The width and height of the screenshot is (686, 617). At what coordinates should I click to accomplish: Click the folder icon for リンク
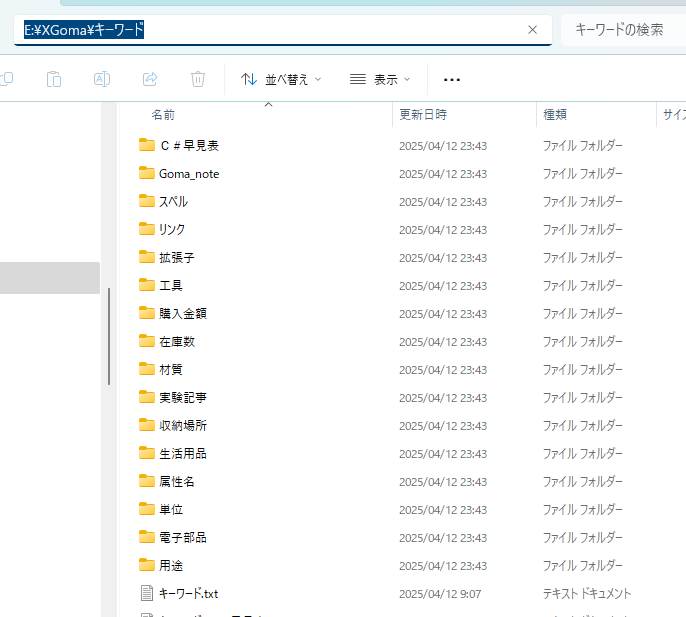pos(147,229)
